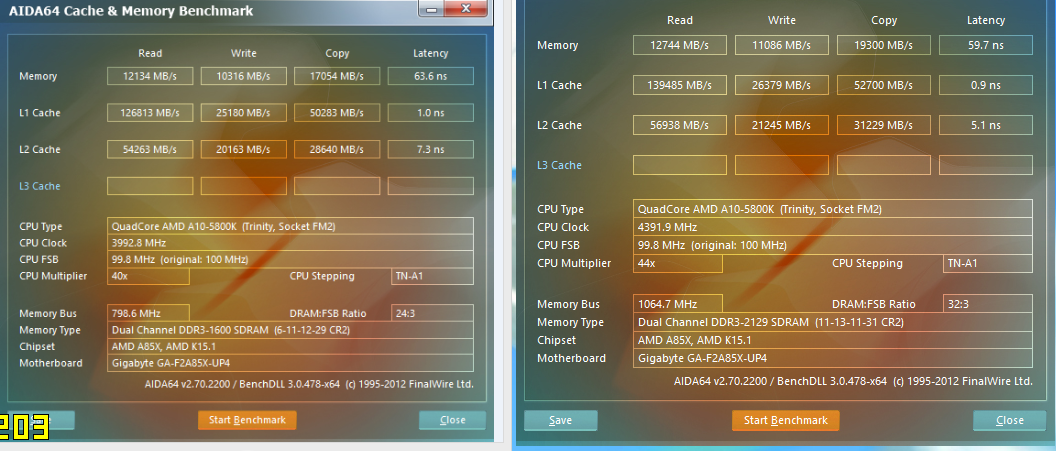
Task: Click the DDR3-2129 SDRAM Memory Type field
Action: coord(832,322)
